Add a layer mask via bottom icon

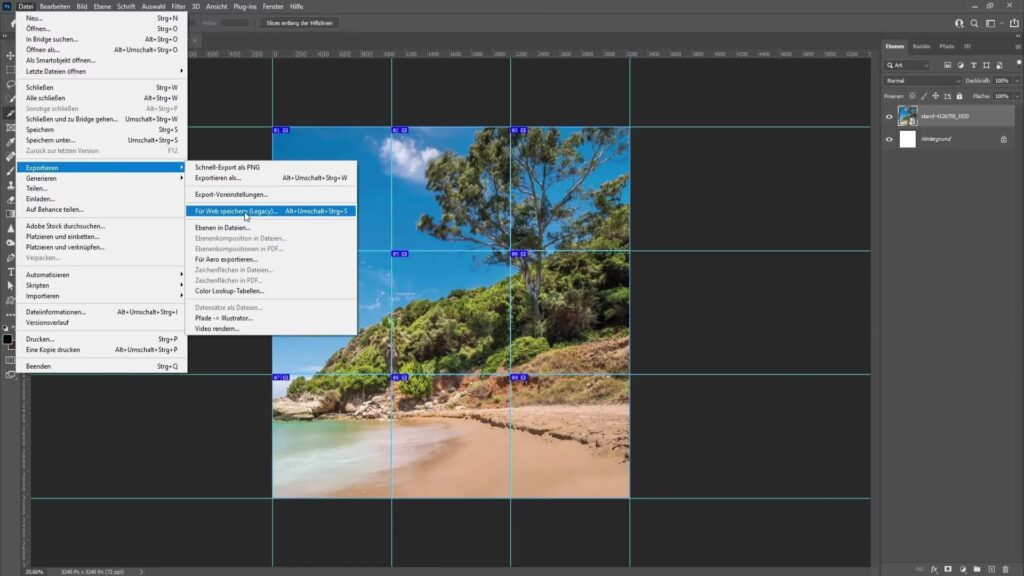948,569
